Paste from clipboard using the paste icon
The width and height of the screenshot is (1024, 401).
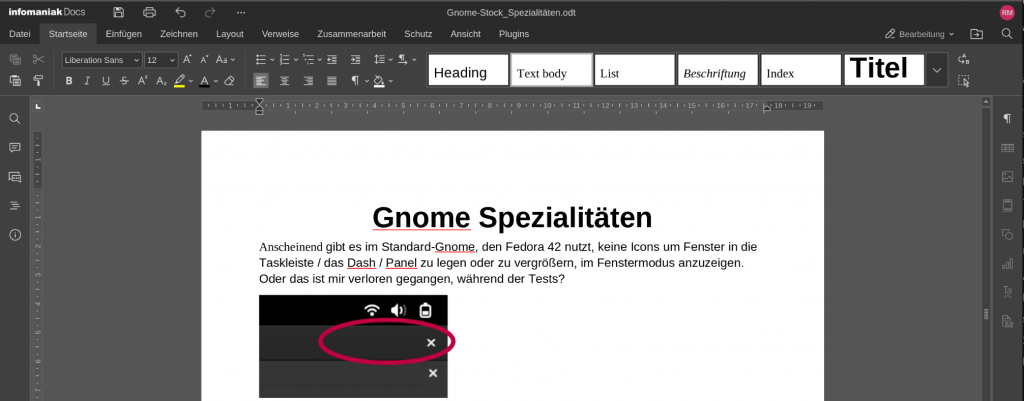point(15,81)
